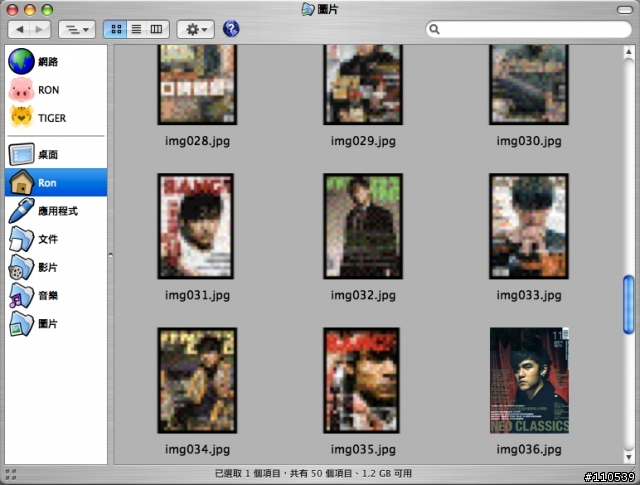
Task: Open Documents (文件) folder in sidebar
Action: coord(56,239)
